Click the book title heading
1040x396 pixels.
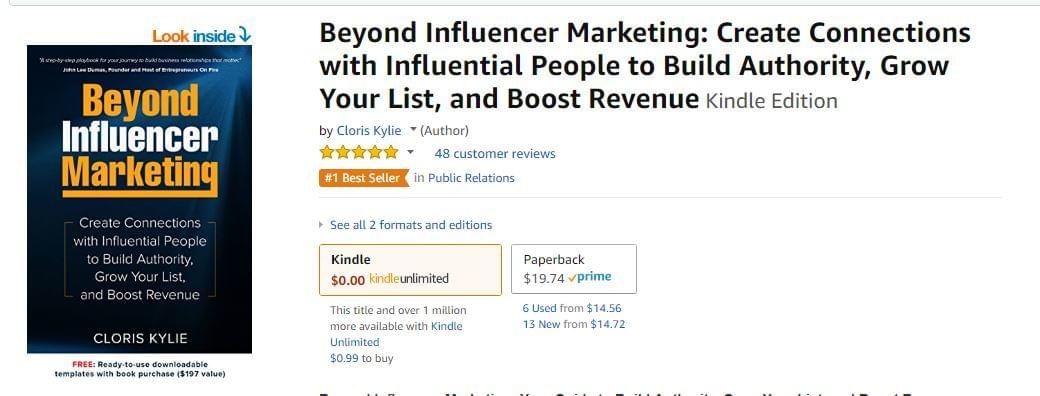645,66
